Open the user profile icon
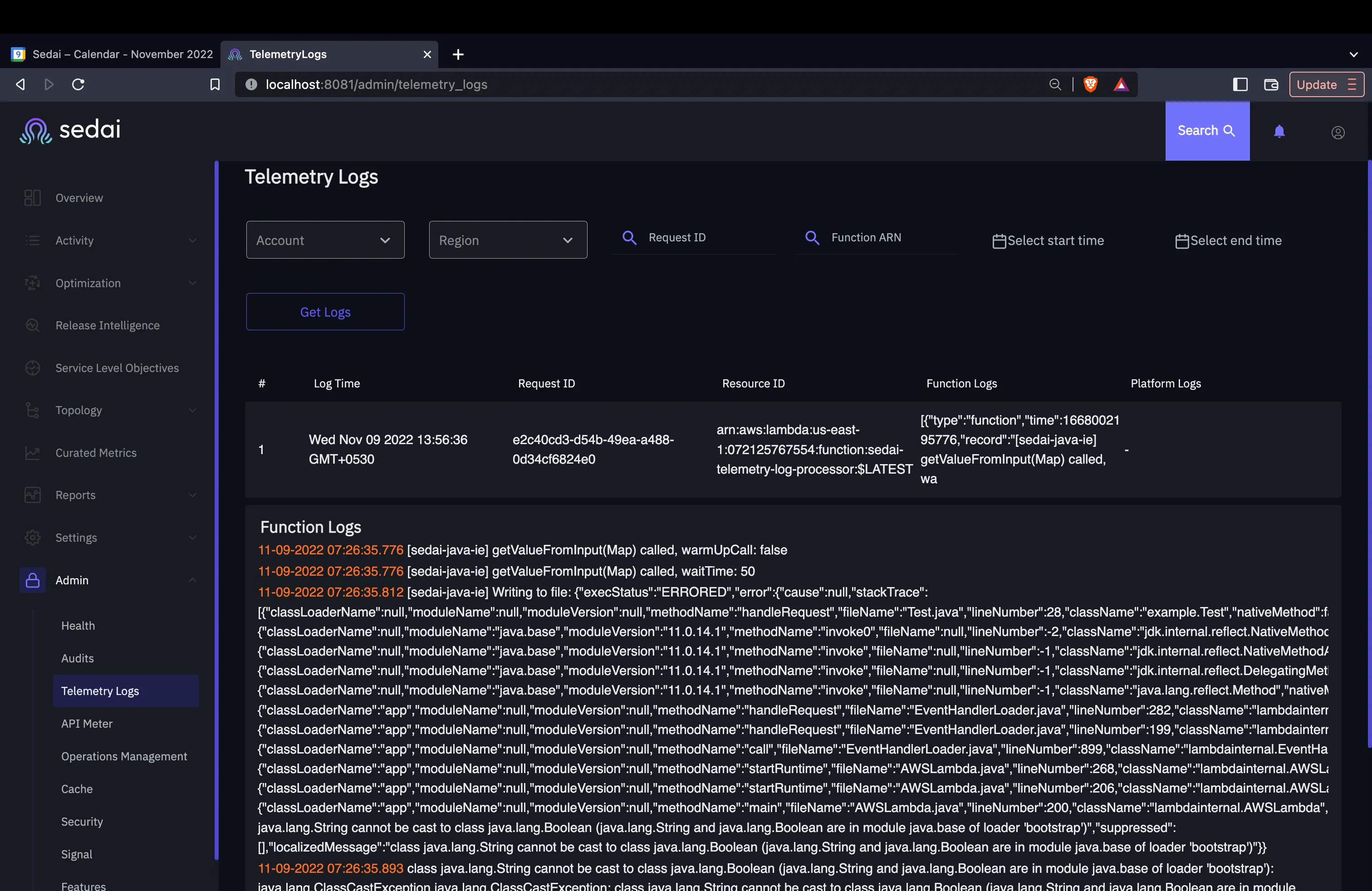 pos(1338,132)
